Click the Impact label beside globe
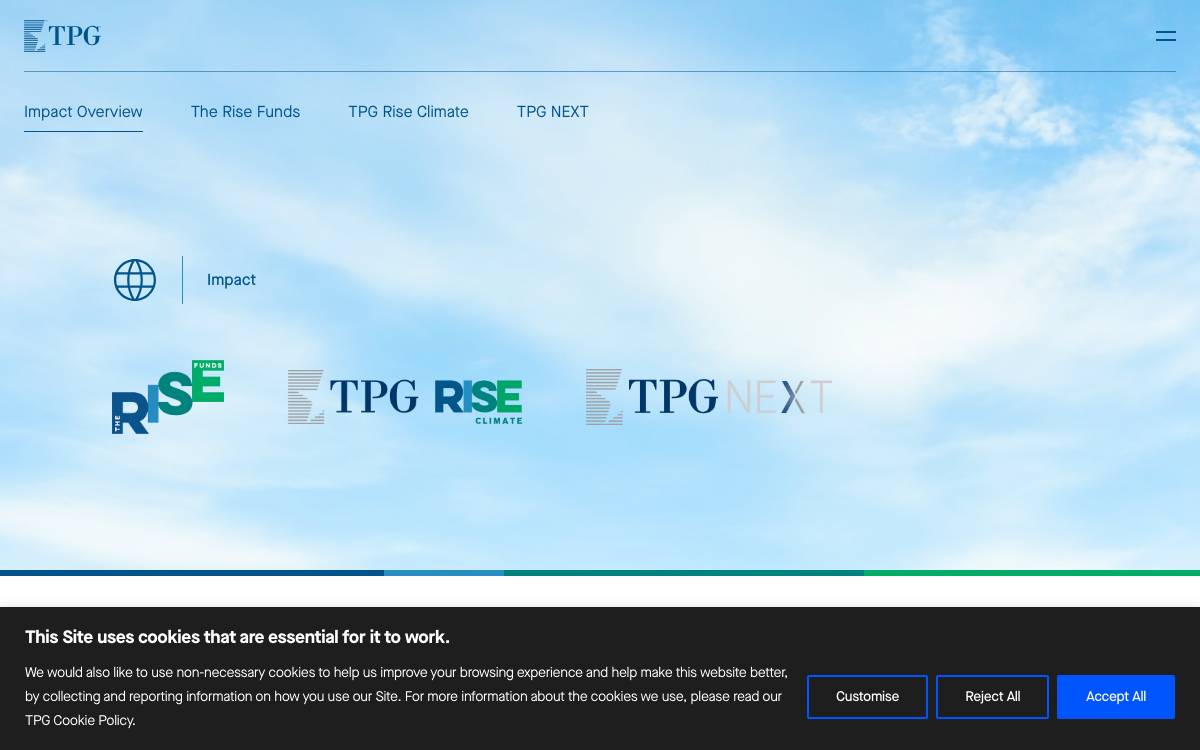The width and height of the screenshot is (1200, 750). (231, 280)
